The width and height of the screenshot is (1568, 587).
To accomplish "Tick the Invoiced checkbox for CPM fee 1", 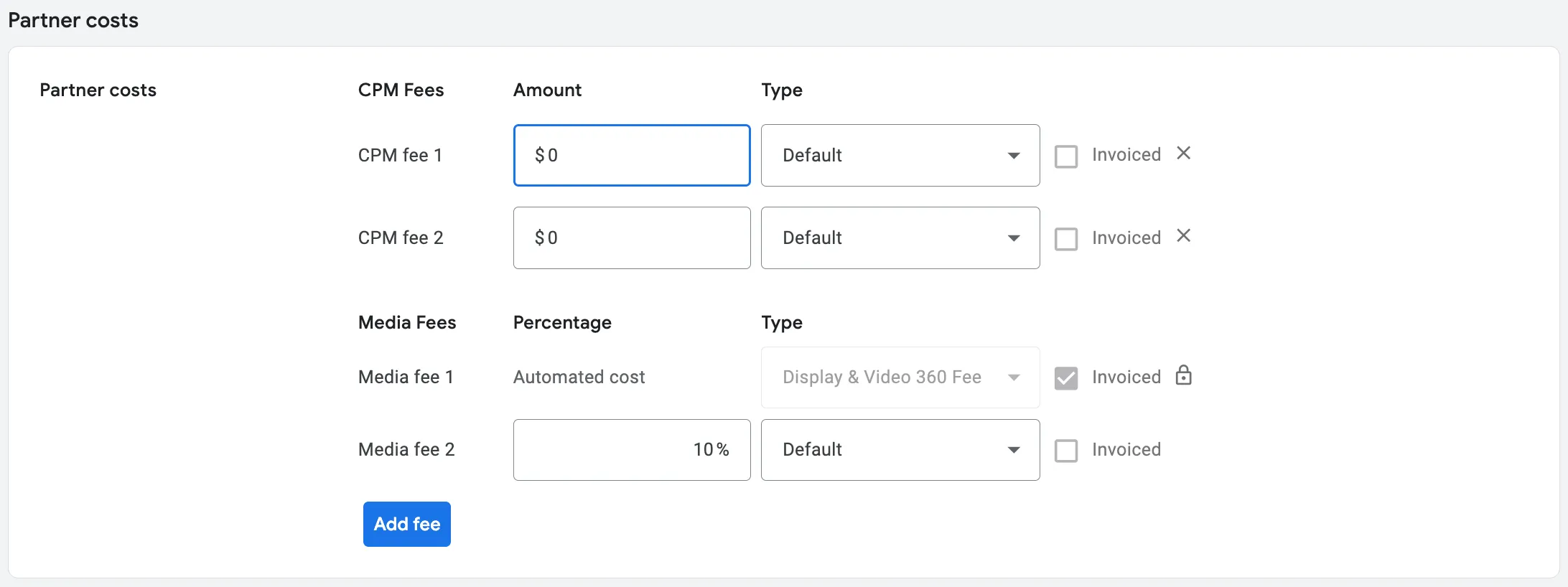I will [x=1066, y=156].
